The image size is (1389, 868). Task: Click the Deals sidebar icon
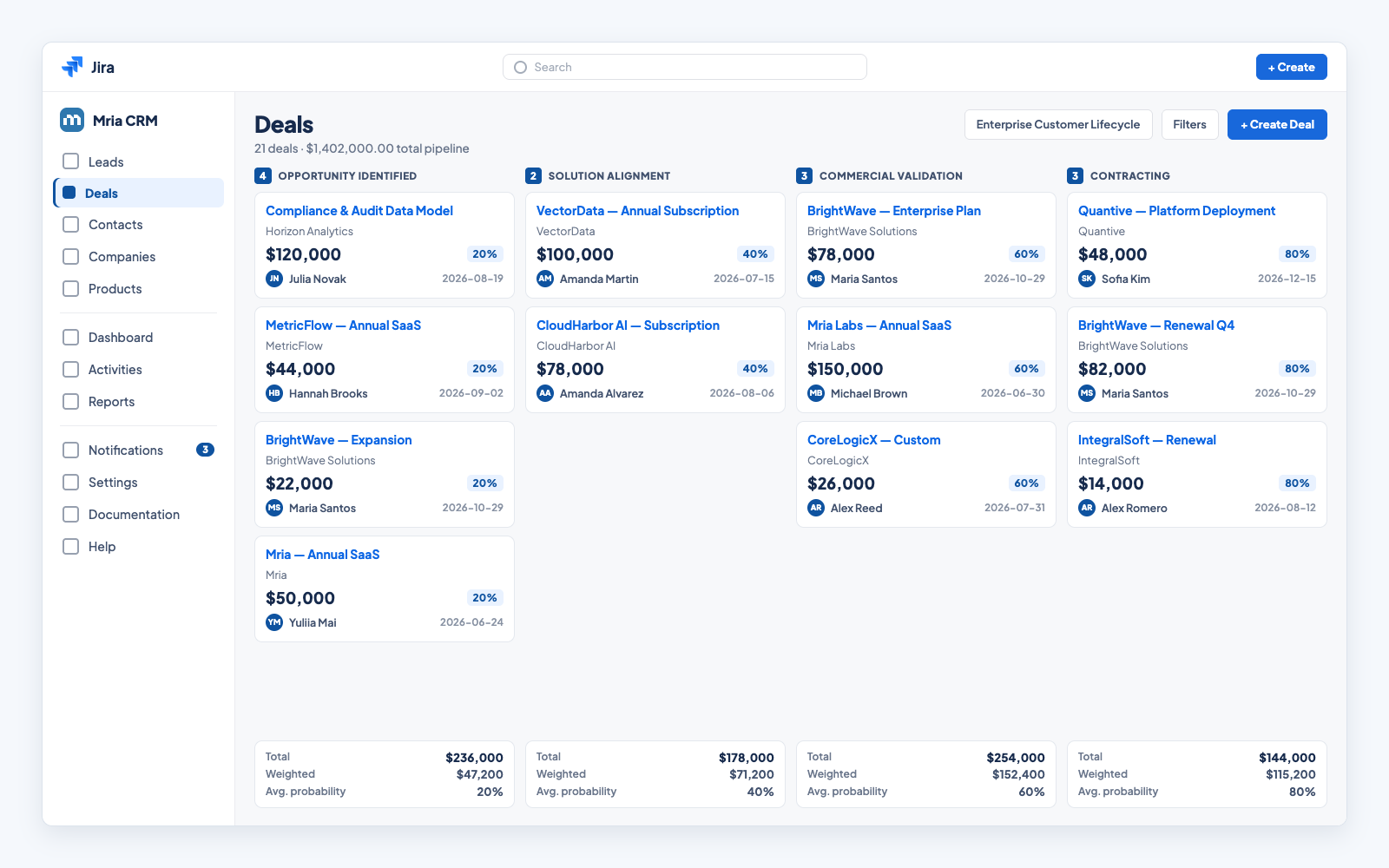[69, 193]
